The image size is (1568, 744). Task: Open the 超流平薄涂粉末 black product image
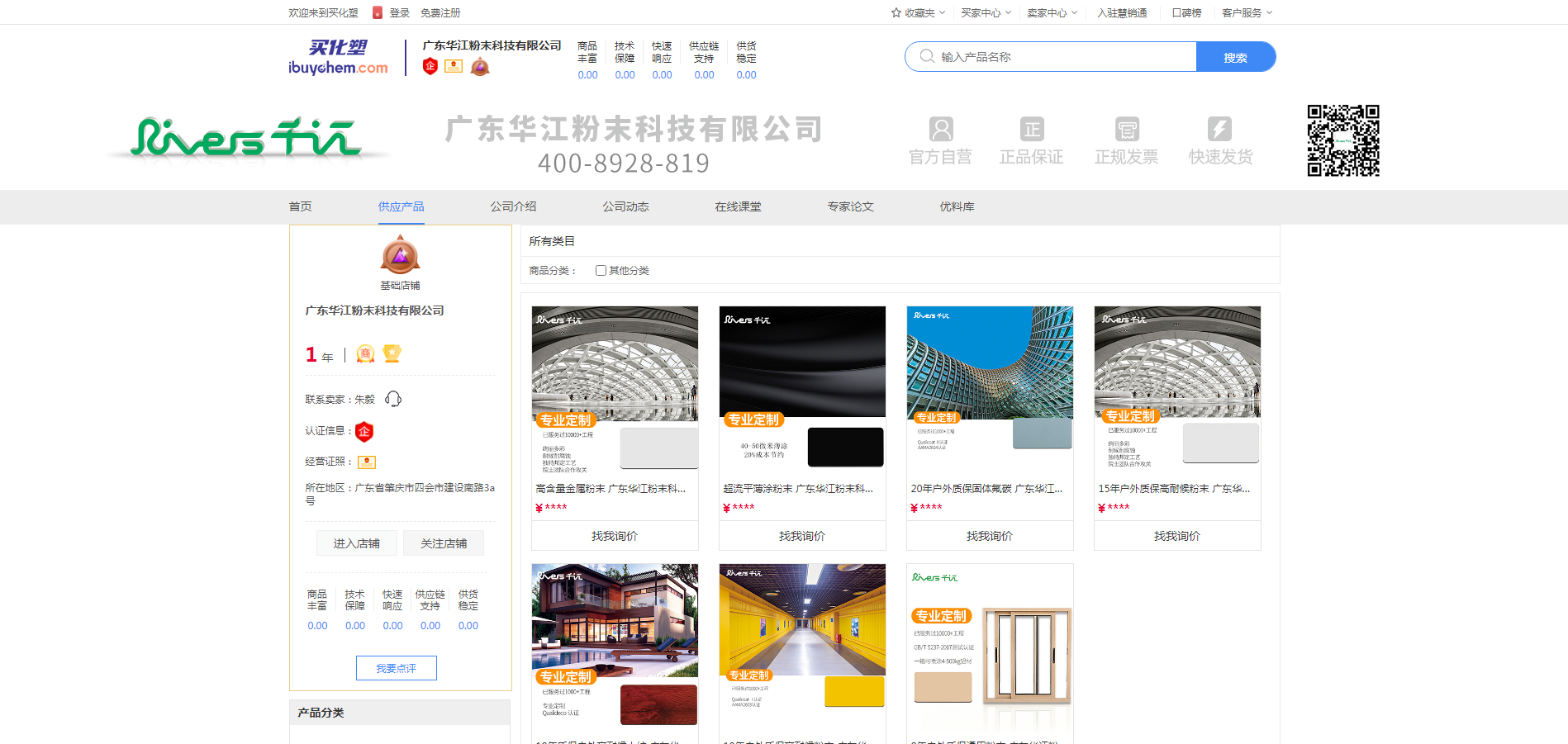click(x=802, y=390)
